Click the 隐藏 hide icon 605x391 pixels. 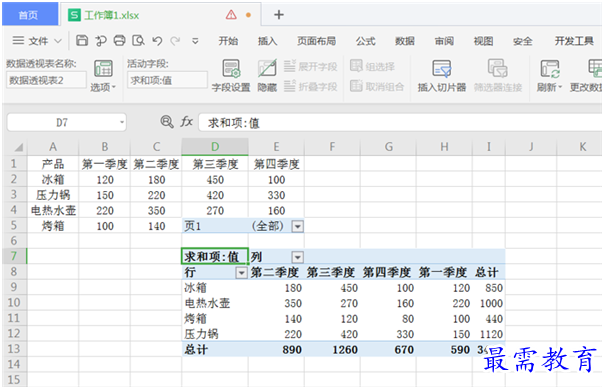tap(267, 76)
